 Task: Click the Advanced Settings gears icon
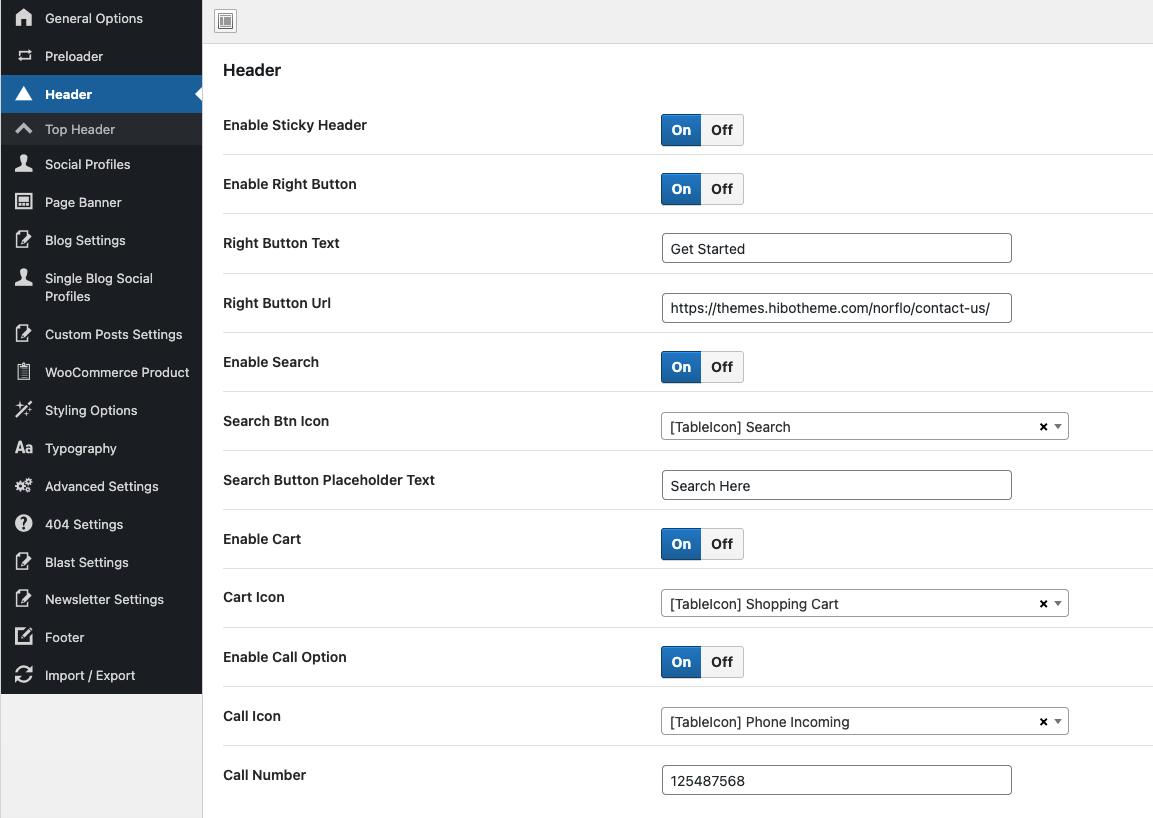(24, 486)
